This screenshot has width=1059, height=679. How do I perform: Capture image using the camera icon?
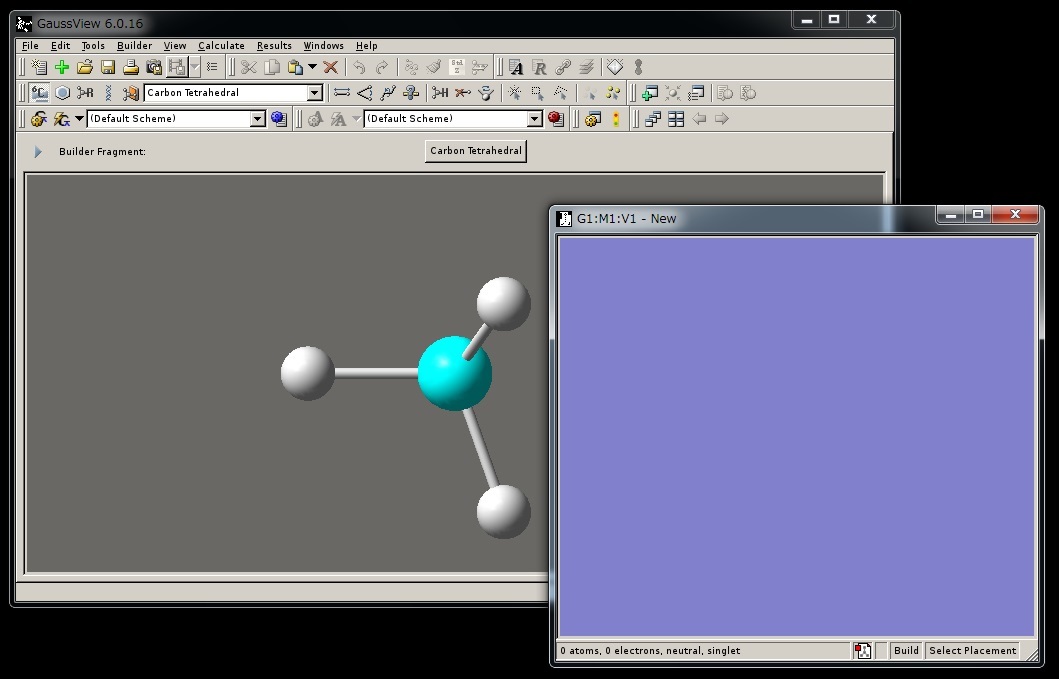(154, 67)
